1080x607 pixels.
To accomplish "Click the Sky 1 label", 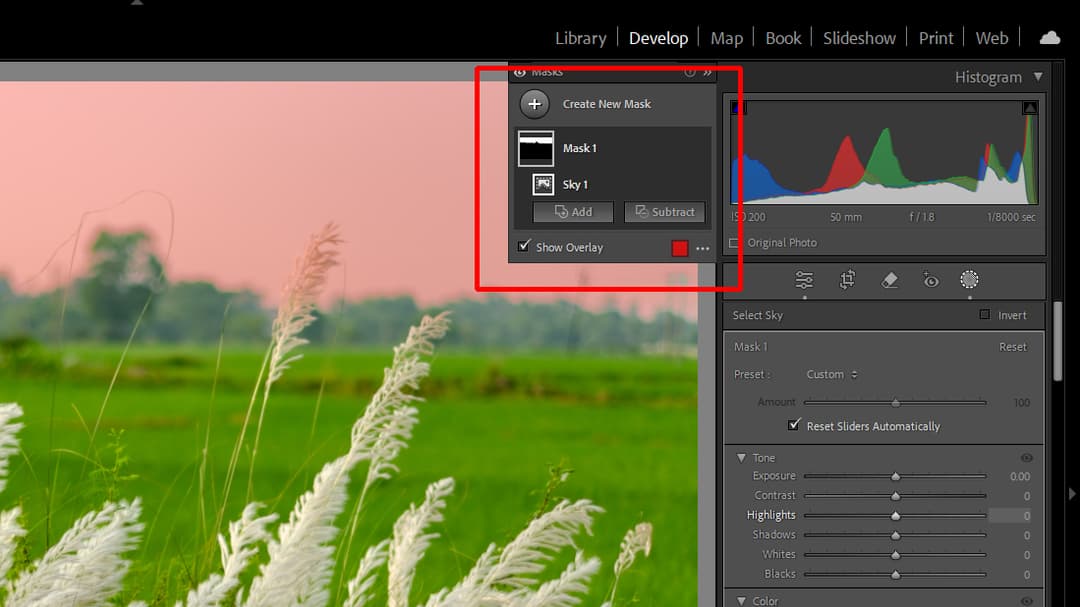I will (x=574, y=185).
